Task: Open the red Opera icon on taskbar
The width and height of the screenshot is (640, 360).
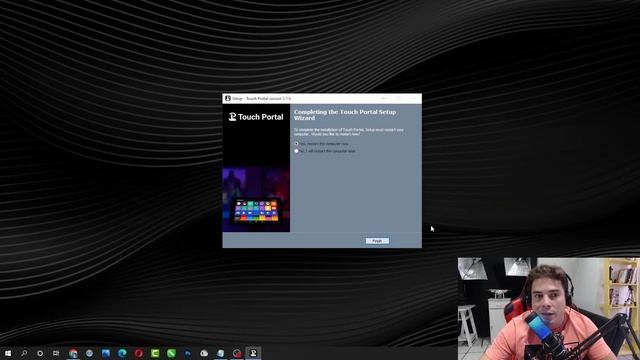Action: [138, 353]
